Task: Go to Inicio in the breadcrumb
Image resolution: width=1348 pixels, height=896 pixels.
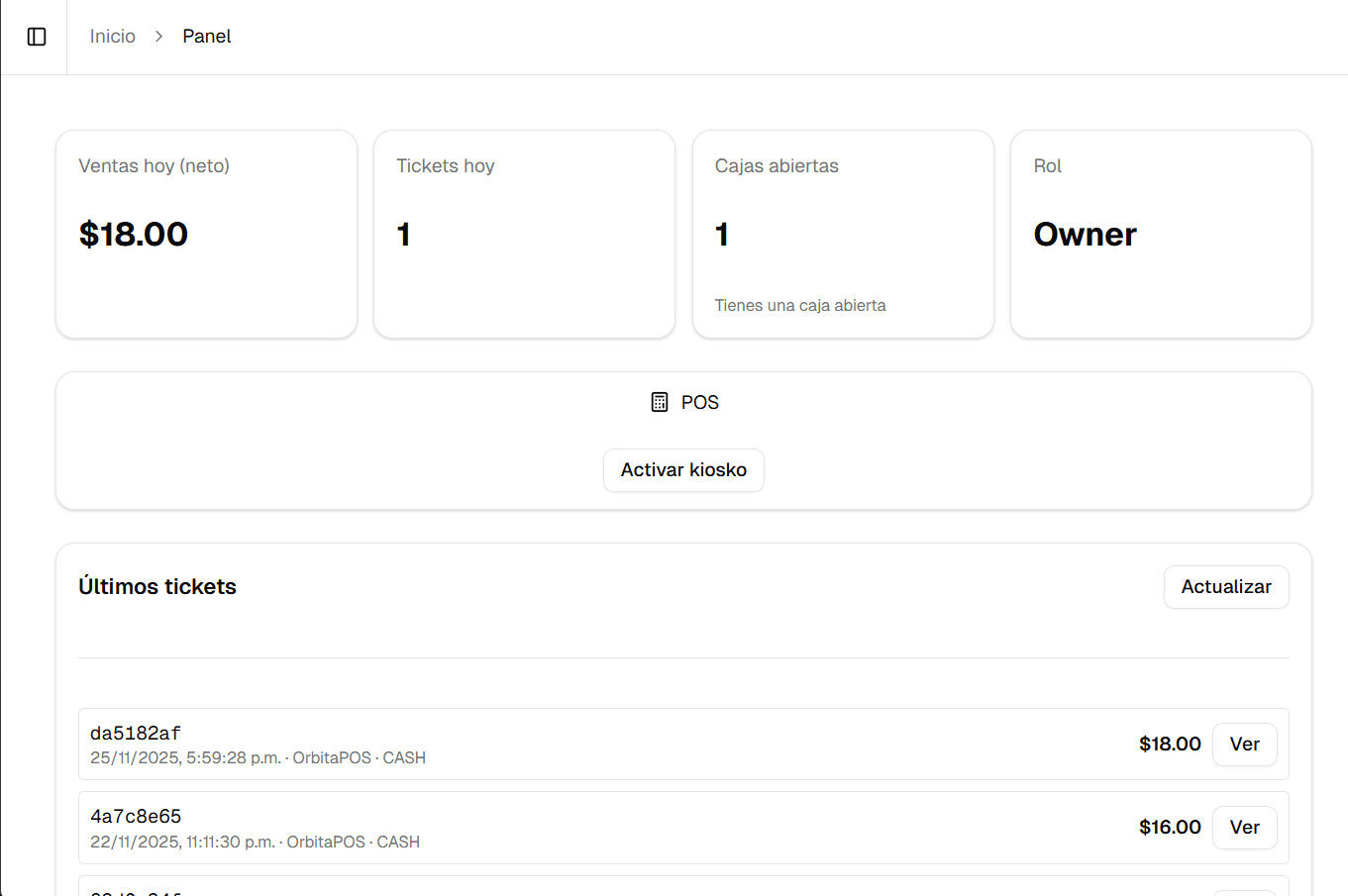Action: 112,37
